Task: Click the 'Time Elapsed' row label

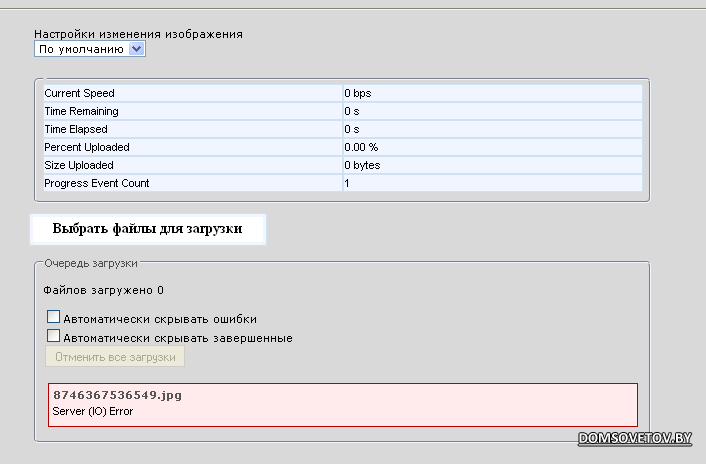Action: tap(76, 129)
